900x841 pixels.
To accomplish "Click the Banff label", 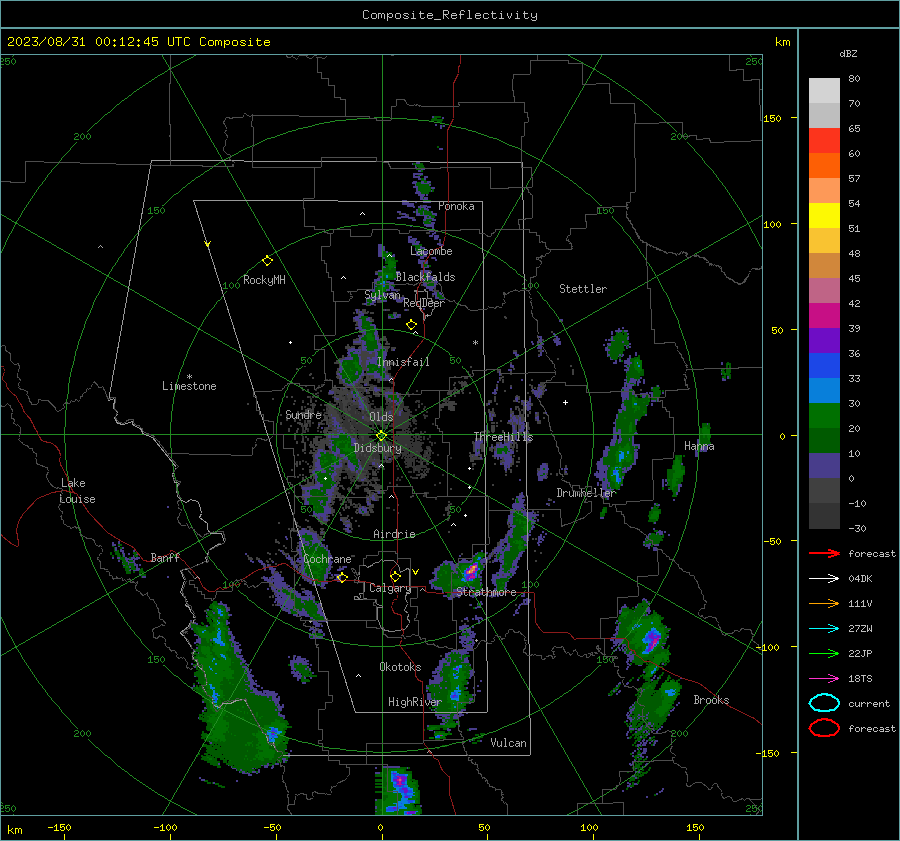I will click(165, 557).
